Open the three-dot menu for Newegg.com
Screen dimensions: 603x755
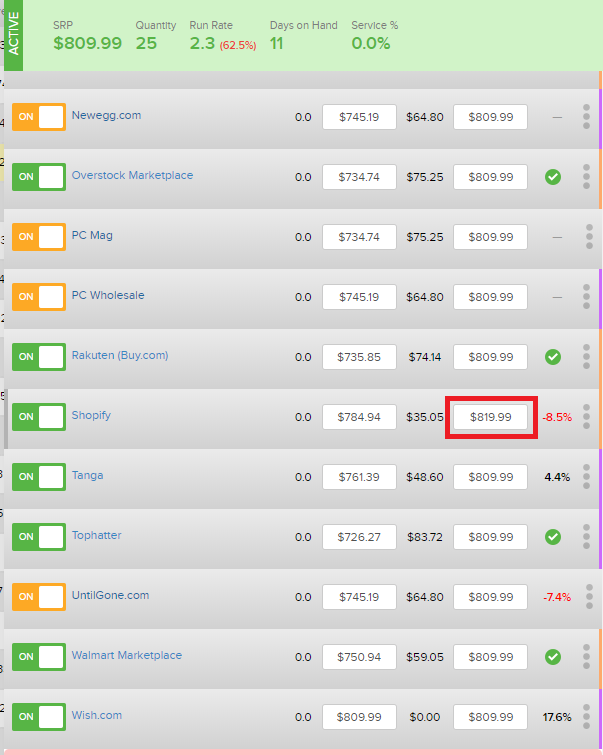pyautogui.click(x=586, y=117)
